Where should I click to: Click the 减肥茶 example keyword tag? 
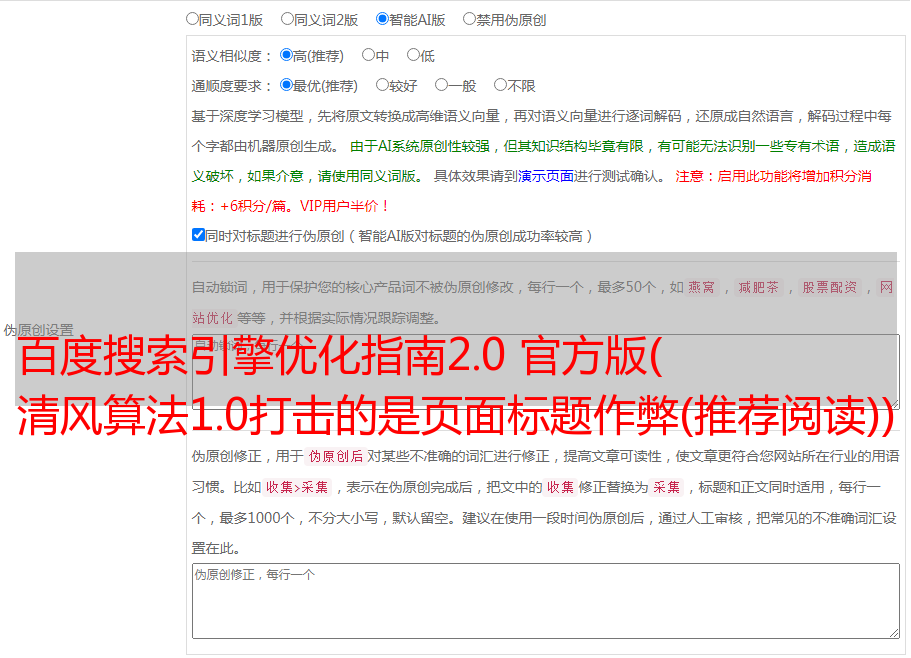coord(759,287)
